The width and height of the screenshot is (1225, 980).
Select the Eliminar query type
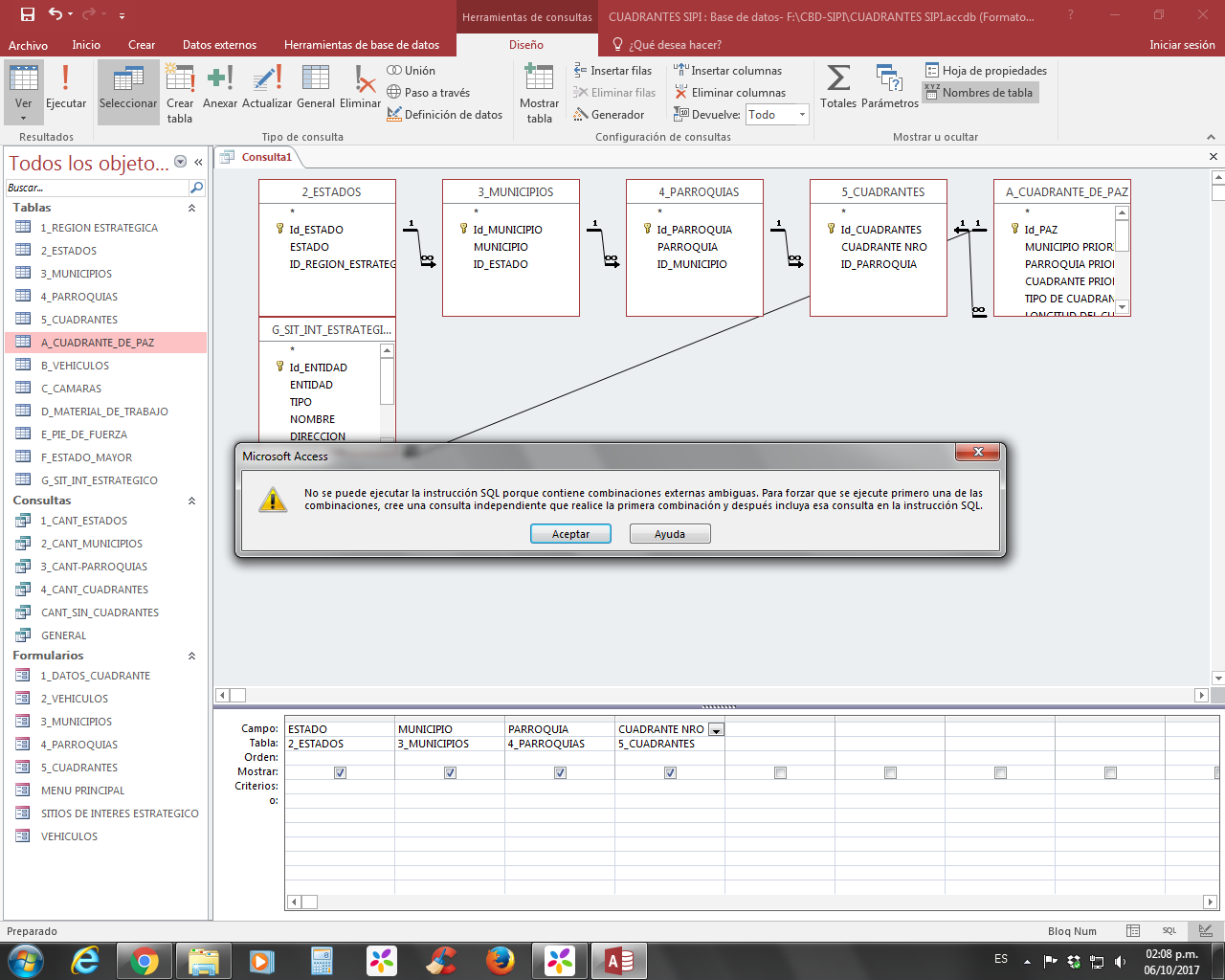click(x=361, y=88)
